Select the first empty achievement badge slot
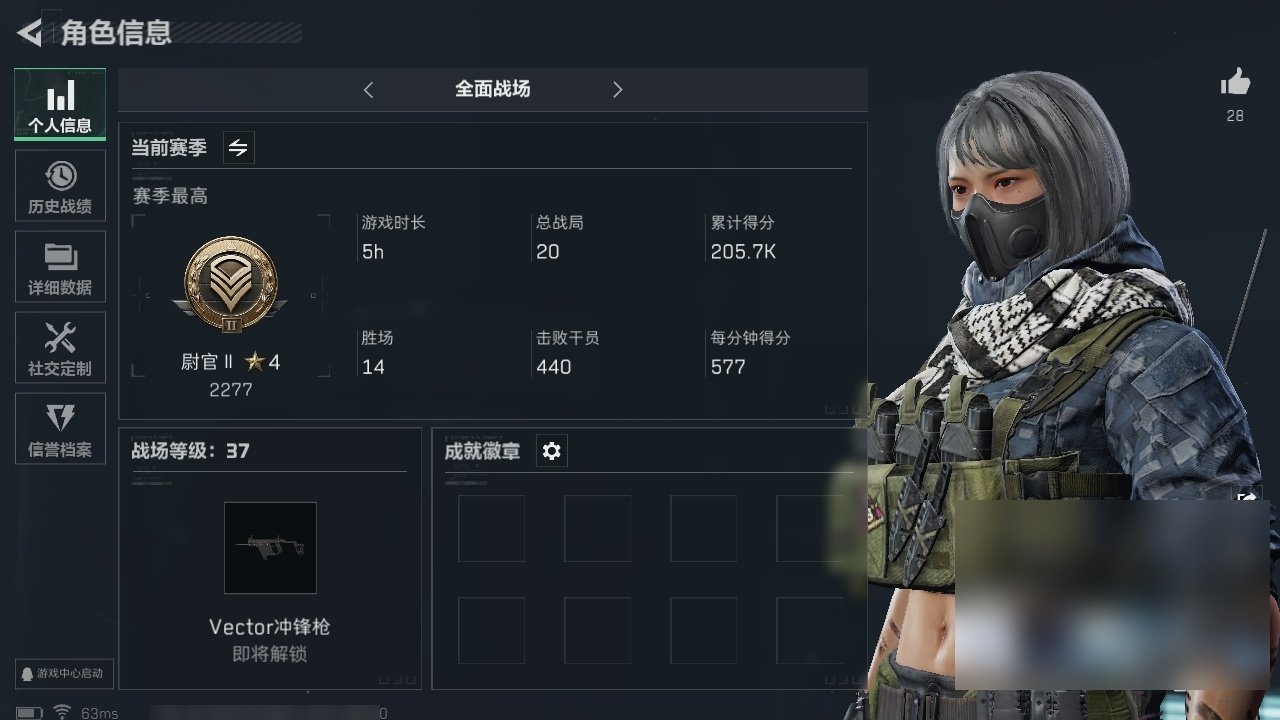This screenshot has height=720, width=1280. coord(491,528)
